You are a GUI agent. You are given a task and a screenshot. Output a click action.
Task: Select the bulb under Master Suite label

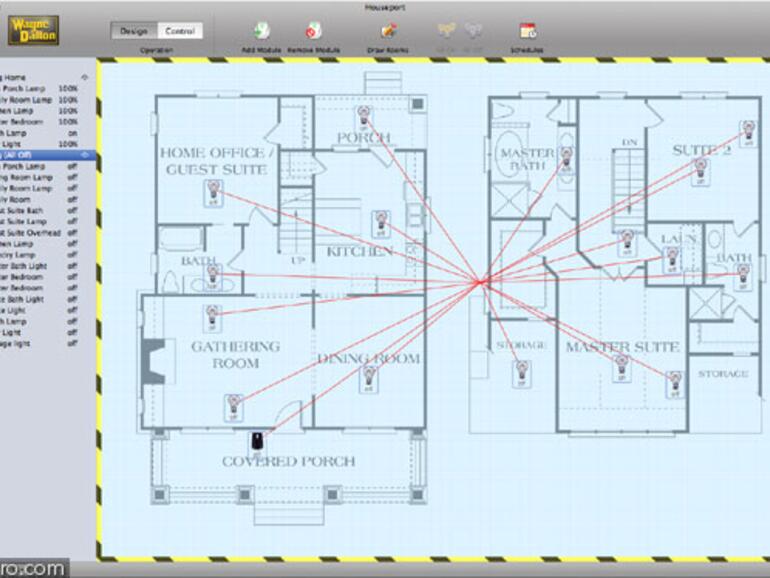coord(622,368)
